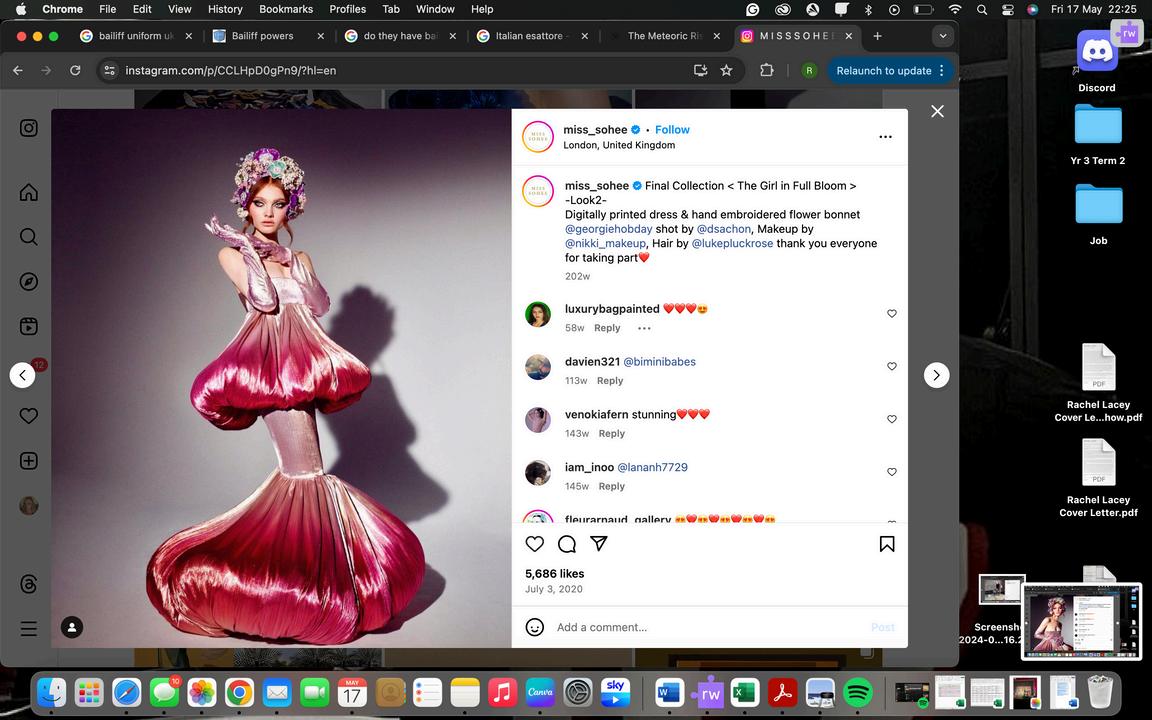
Task: Go back in Chrome history
Action: pyautogui.click(x=18, y=71)
